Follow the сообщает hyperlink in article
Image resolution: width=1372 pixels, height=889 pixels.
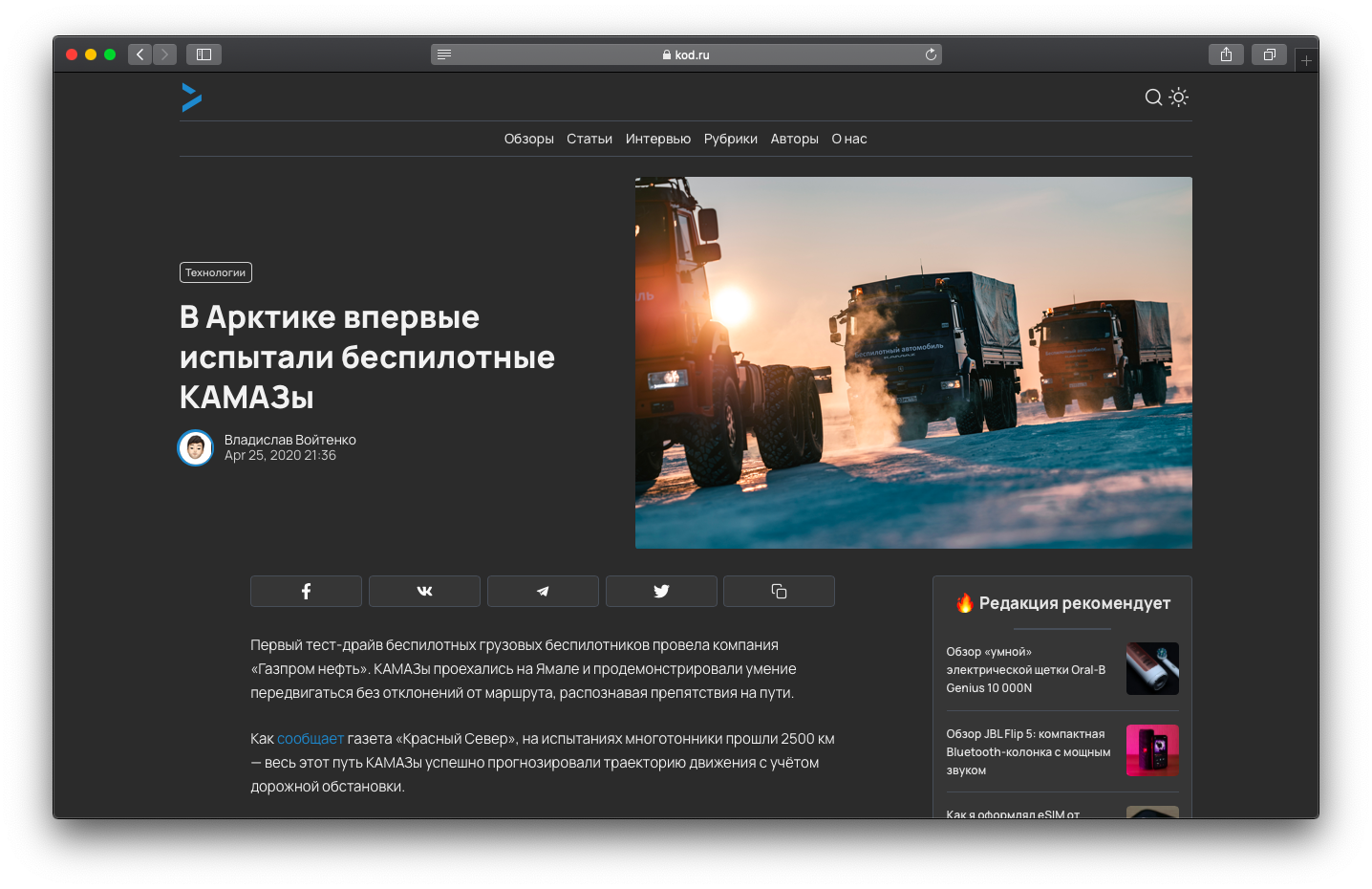coord(311,739)
